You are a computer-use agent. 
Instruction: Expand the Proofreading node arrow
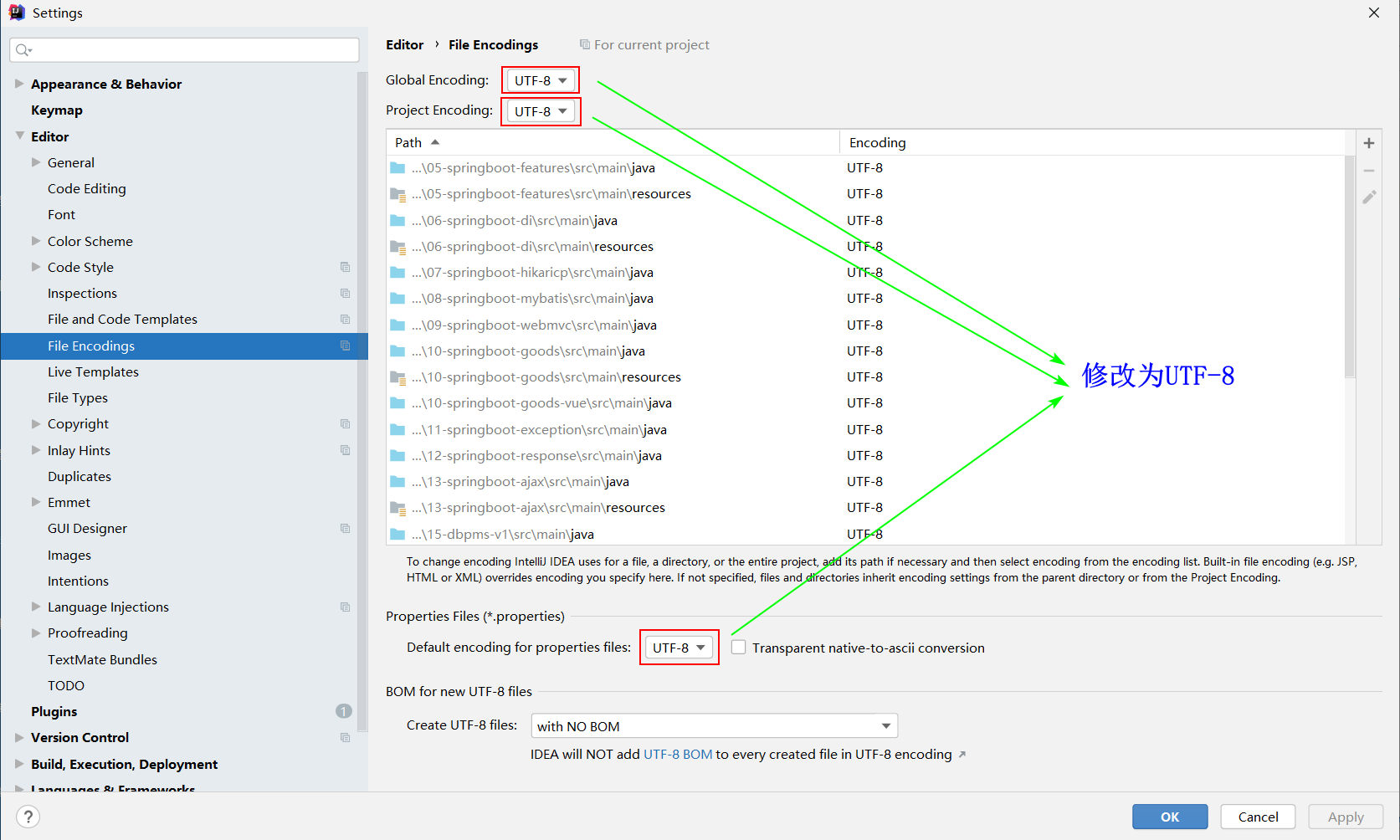tap(36, 633)
